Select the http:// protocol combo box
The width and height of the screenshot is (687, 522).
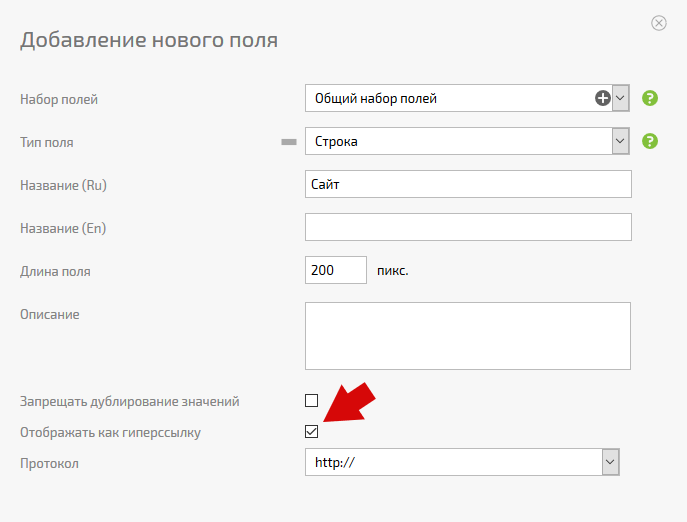pos(462,462)
